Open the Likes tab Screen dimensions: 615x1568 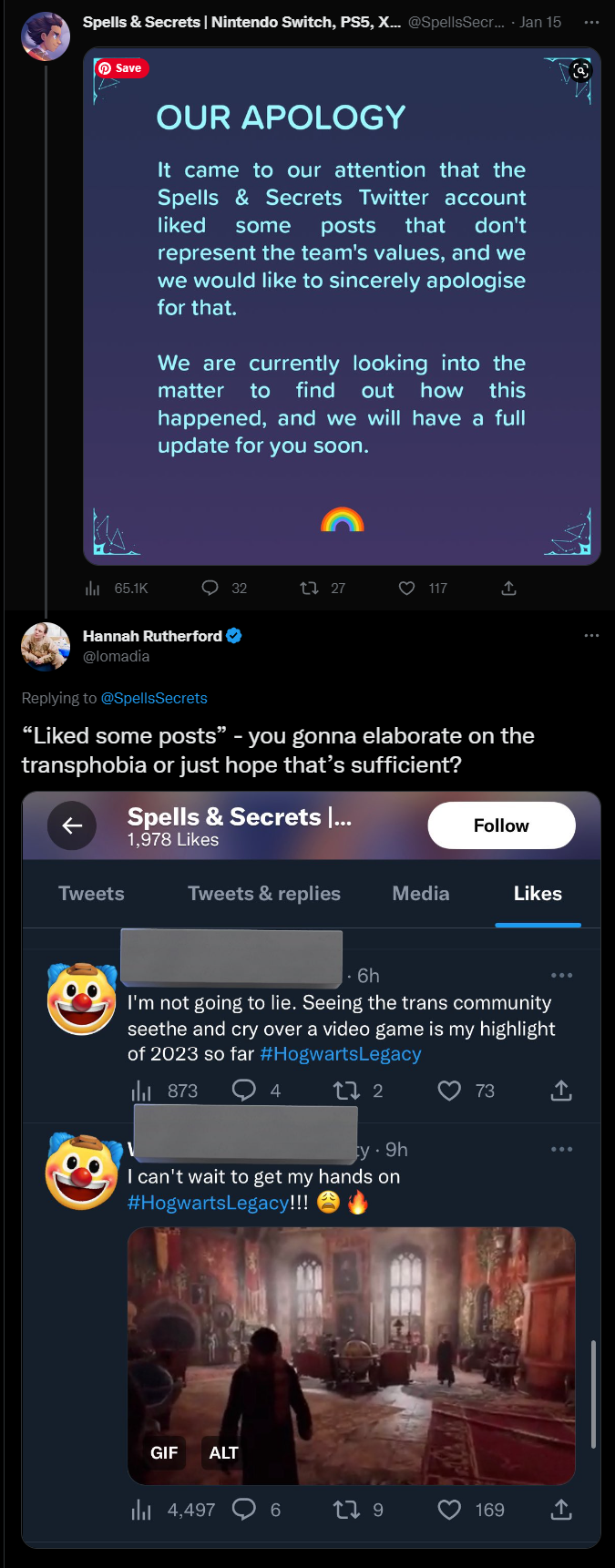tap(538, 894)
